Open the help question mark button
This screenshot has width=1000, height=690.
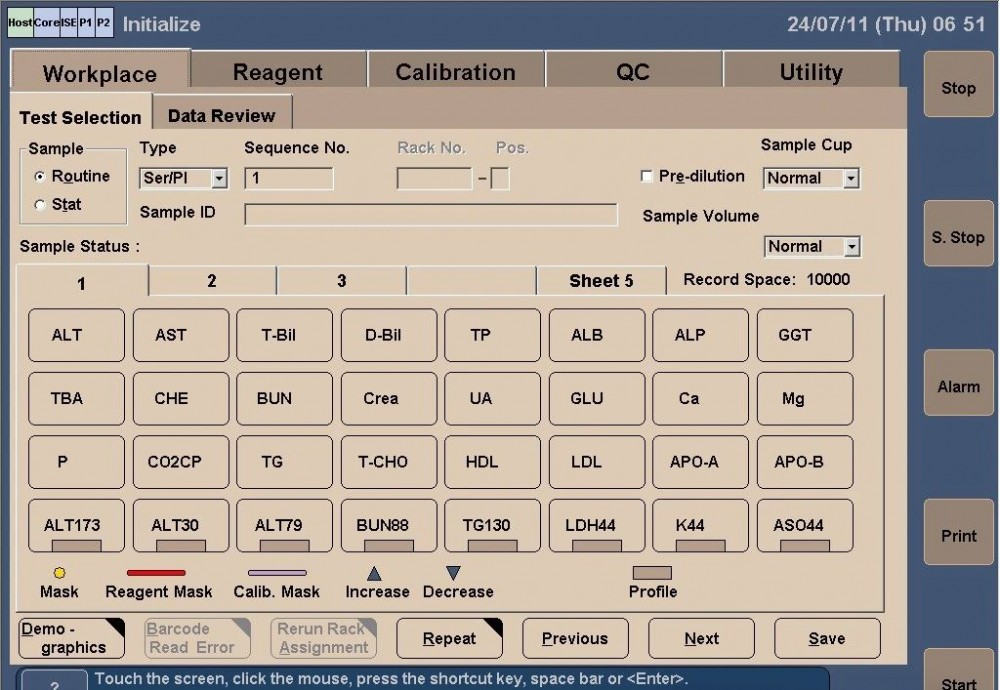(55, 681)
